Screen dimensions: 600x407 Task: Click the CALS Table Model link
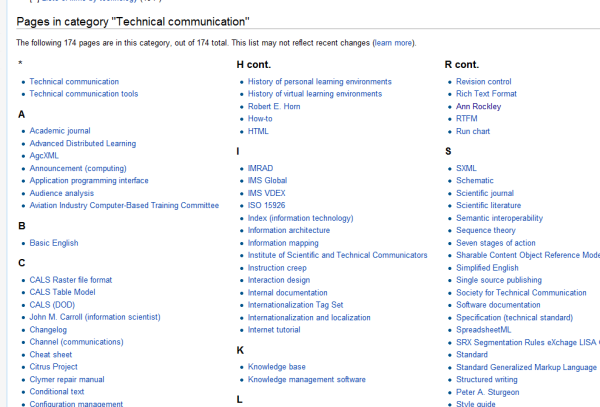click(x=62, y=292)
